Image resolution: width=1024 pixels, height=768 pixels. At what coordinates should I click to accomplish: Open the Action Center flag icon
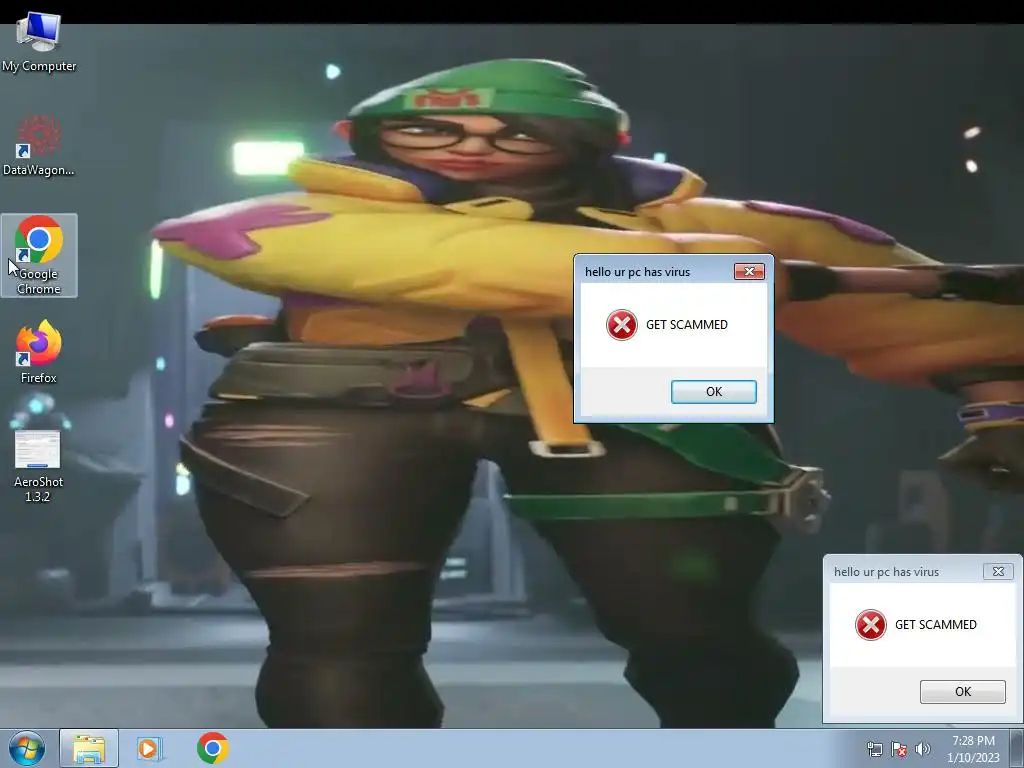pyautogui.click(x=899, y=749)
